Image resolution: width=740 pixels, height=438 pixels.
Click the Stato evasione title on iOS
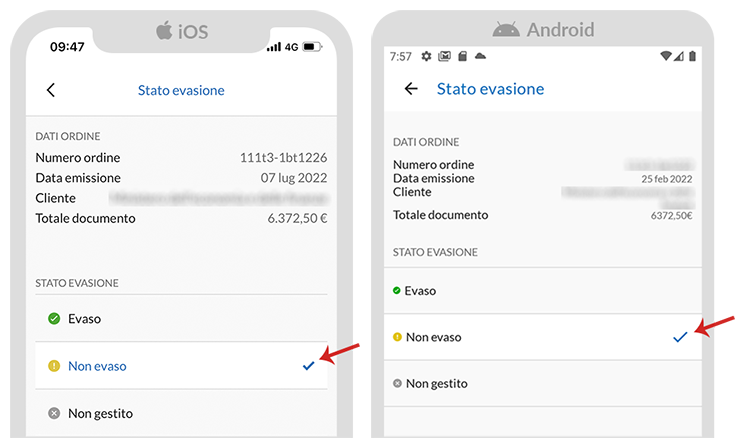point(181,90)
